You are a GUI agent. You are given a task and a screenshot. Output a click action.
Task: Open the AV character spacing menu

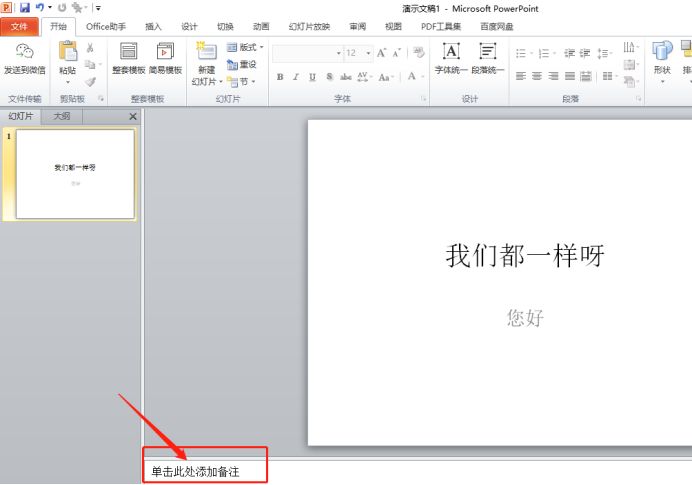(x=365, y=77)
